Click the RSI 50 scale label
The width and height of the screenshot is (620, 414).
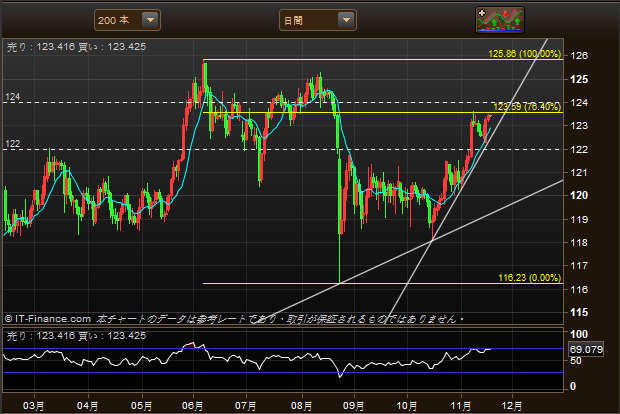[576, 361]
